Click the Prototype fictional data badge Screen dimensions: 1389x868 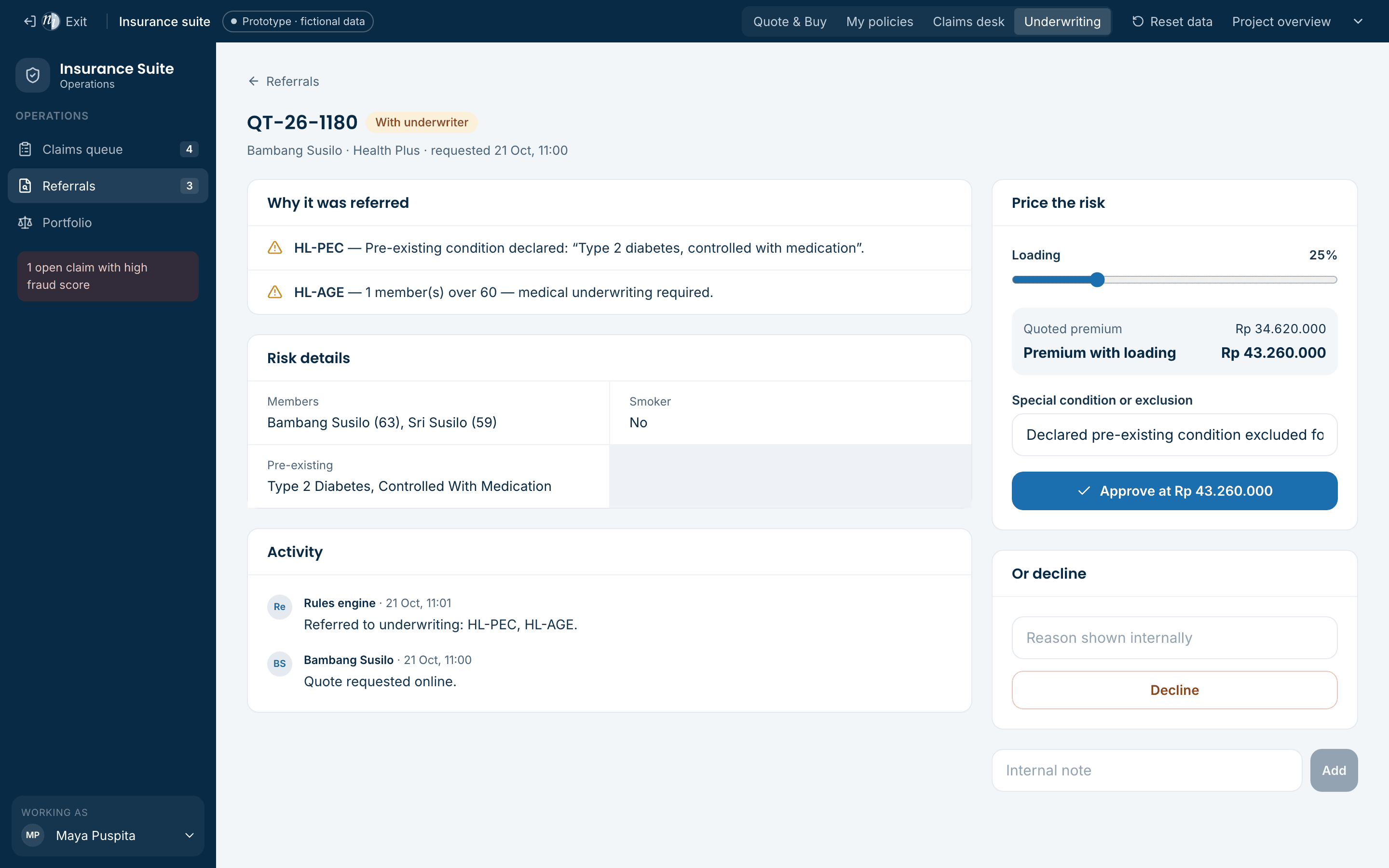point(298,22)
